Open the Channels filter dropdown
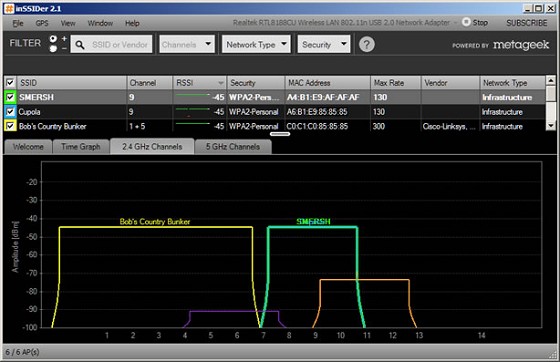The height and width of the screenshot is (362, 560). coord(187,44)
